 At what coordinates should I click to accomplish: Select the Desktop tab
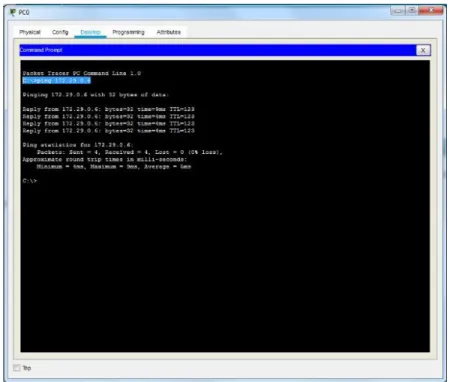(90, 32)
